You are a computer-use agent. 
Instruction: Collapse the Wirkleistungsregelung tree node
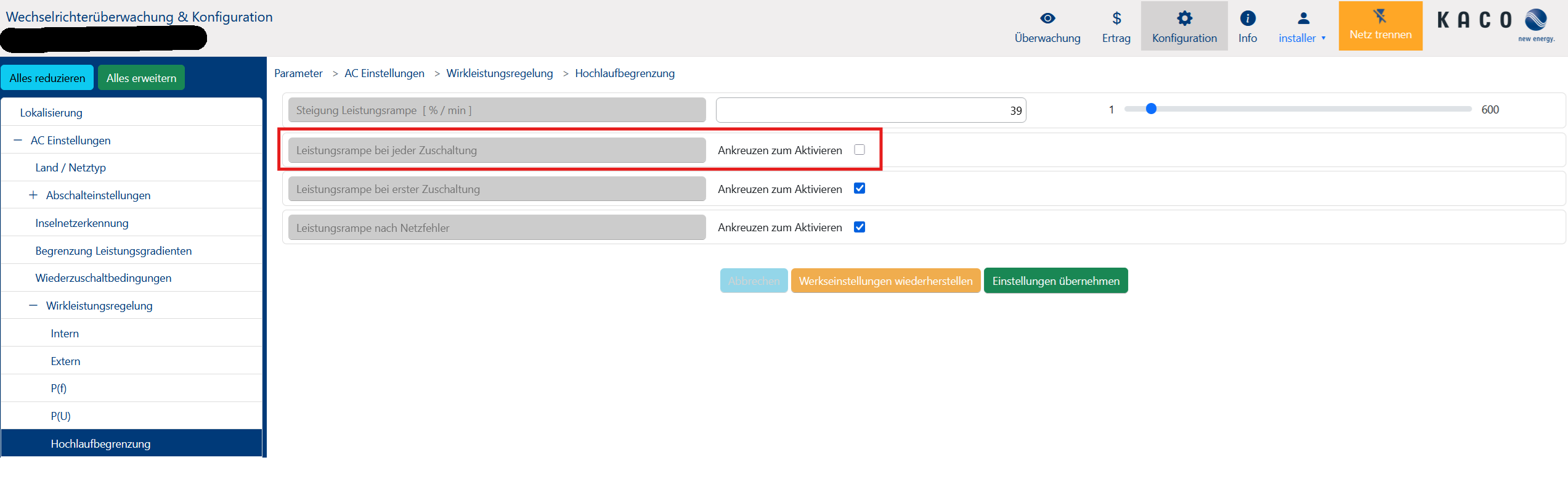point(33,306)
